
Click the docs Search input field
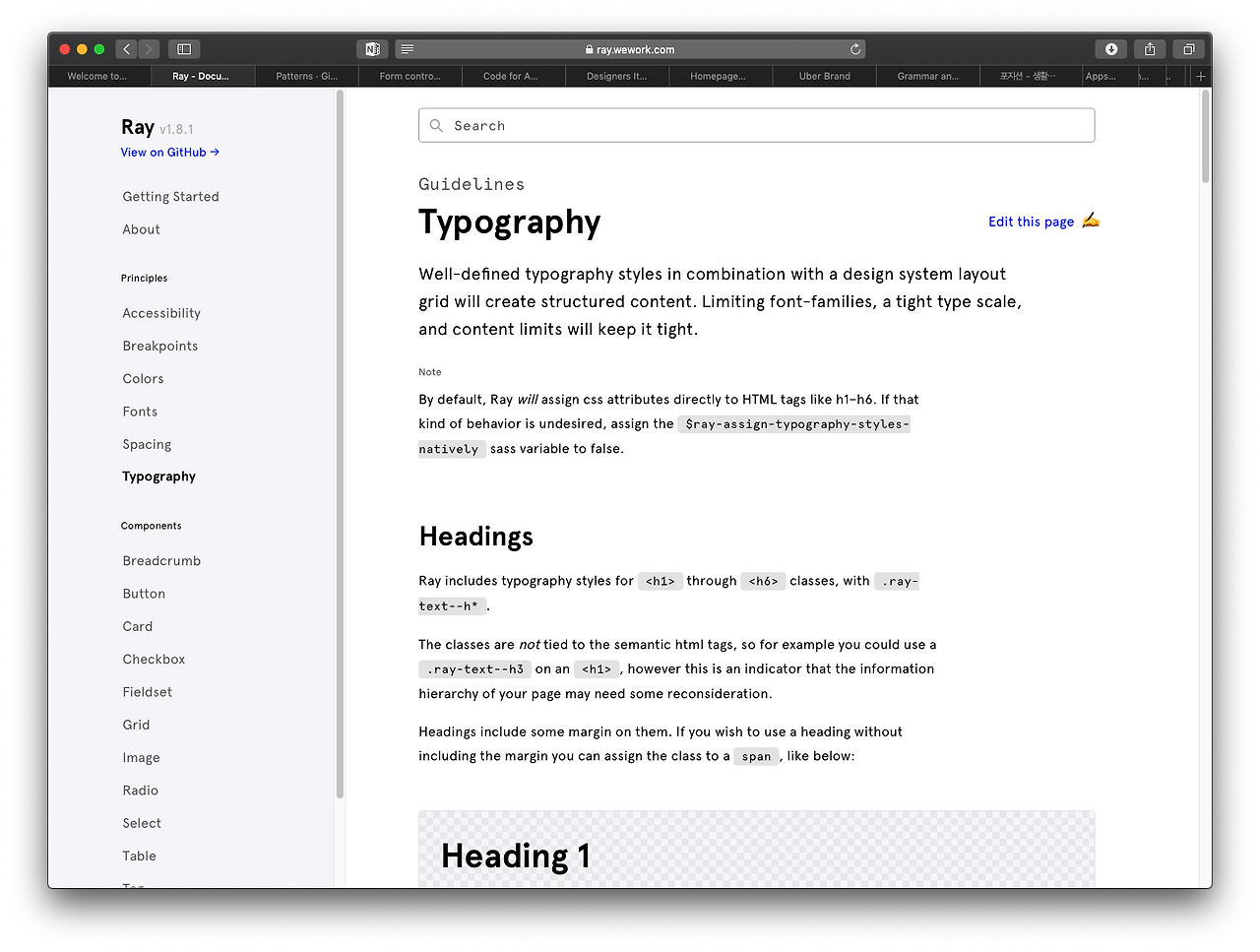point(756,125)
